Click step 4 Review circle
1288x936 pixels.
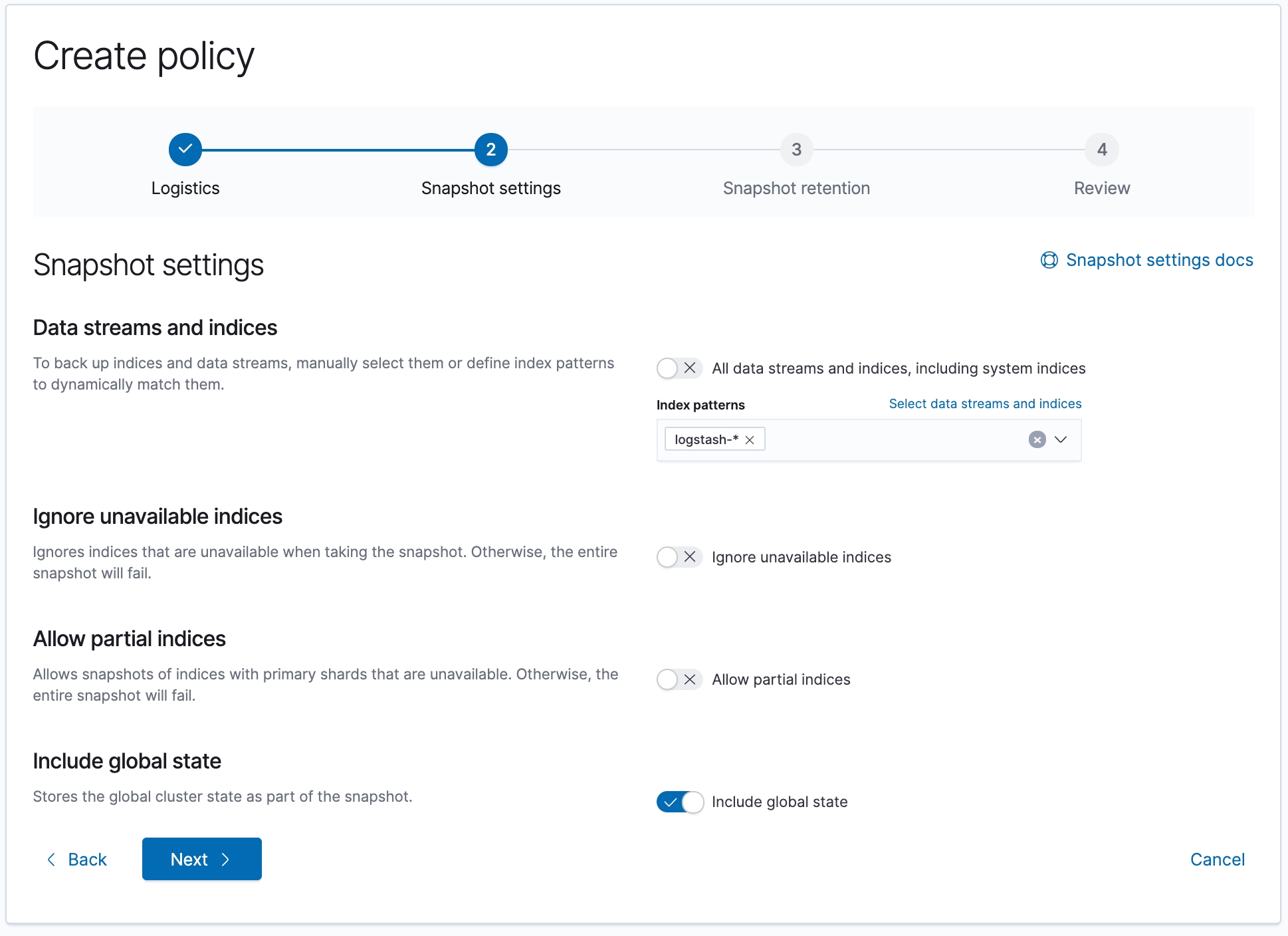[x=1101, y=150]
